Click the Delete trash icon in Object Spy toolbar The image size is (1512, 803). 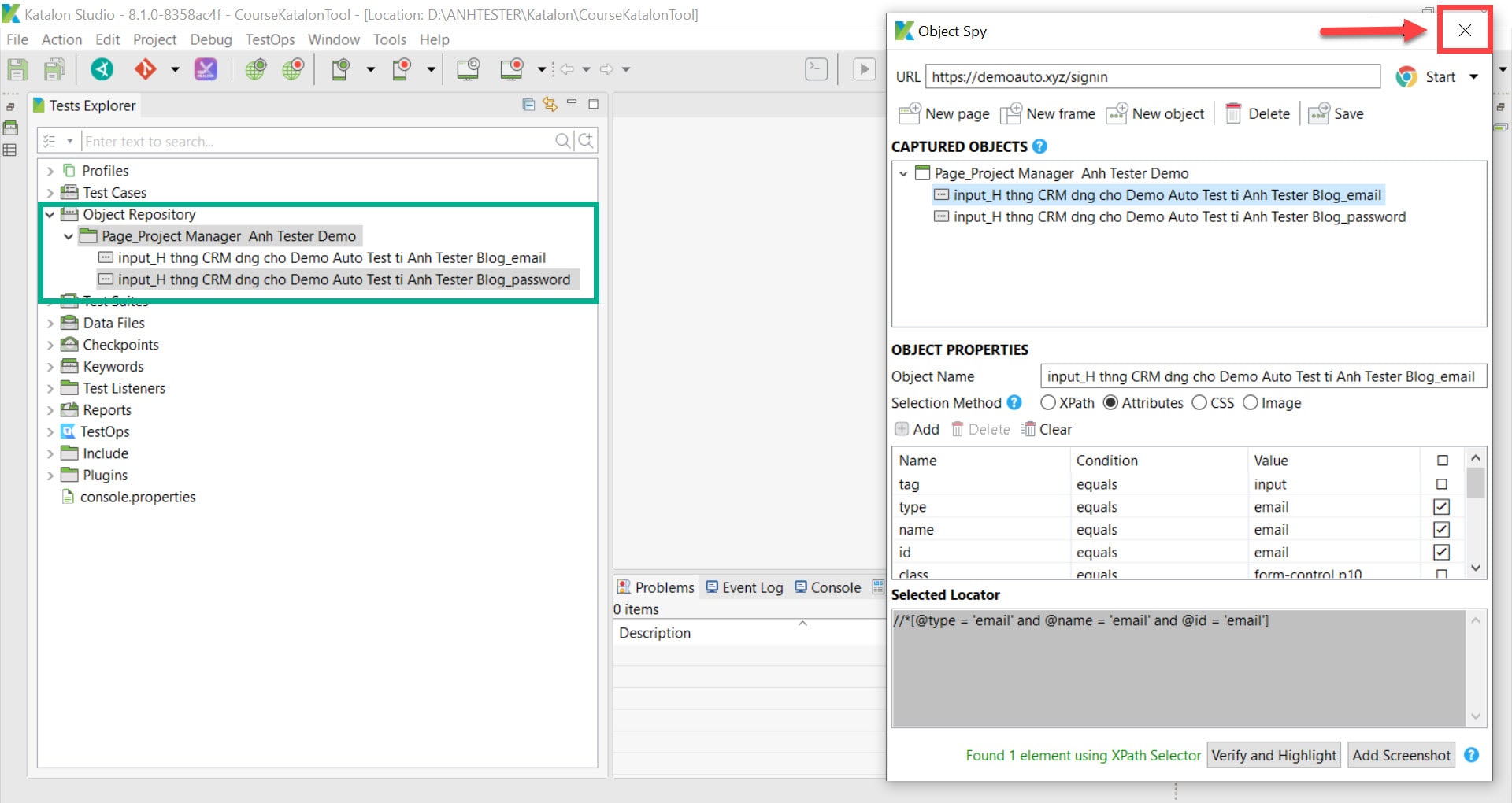tap(1233, 114)
